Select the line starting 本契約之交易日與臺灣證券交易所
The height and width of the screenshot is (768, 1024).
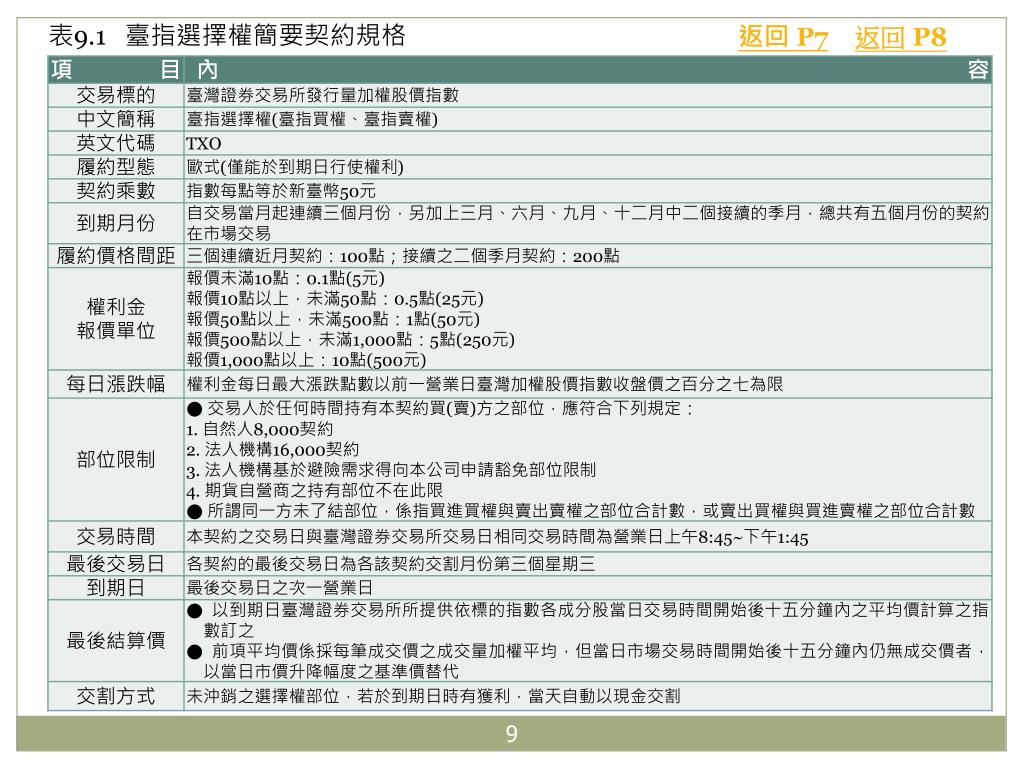497,537
